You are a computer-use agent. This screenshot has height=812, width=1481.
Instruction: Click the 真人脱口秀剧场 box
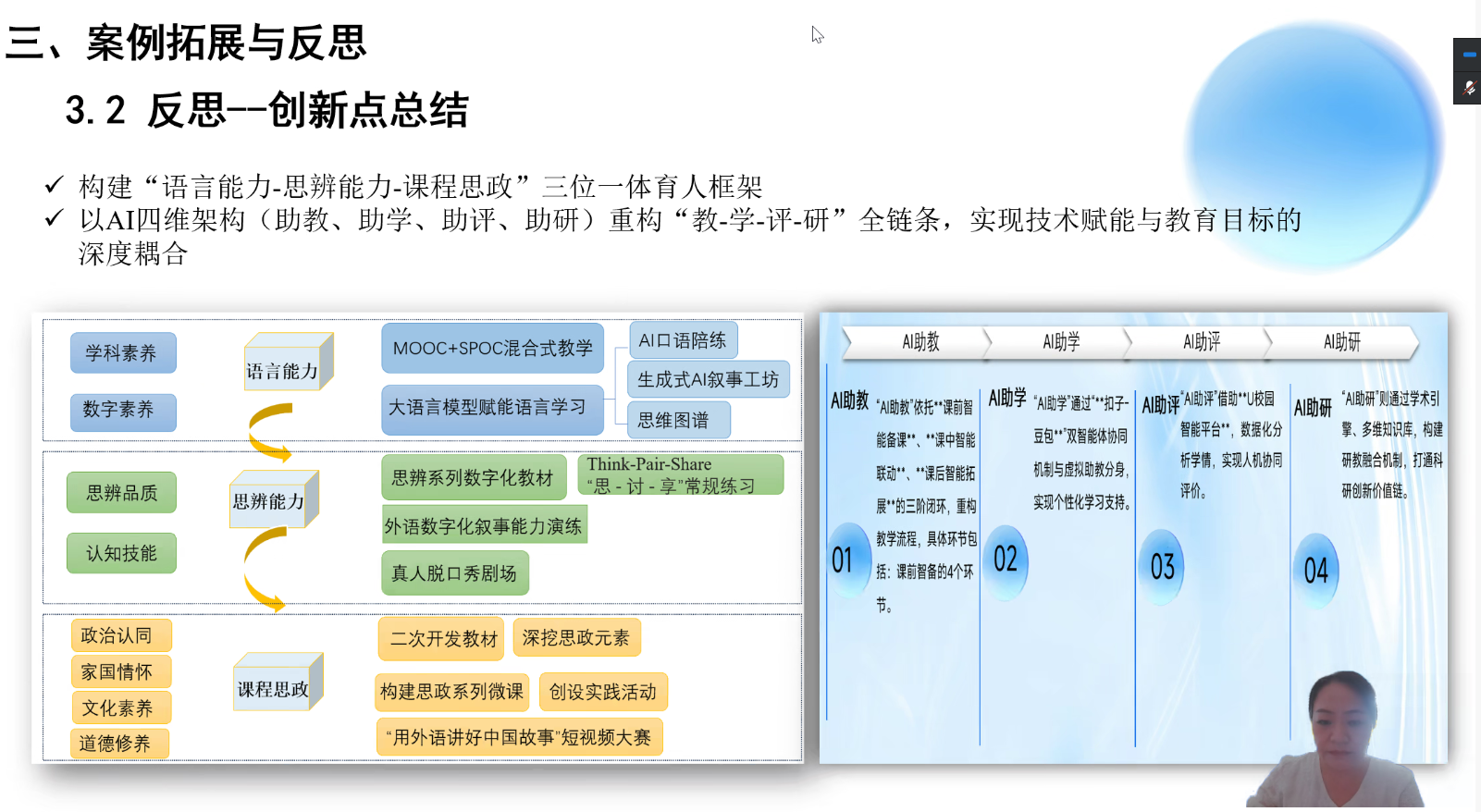[455, 572]
